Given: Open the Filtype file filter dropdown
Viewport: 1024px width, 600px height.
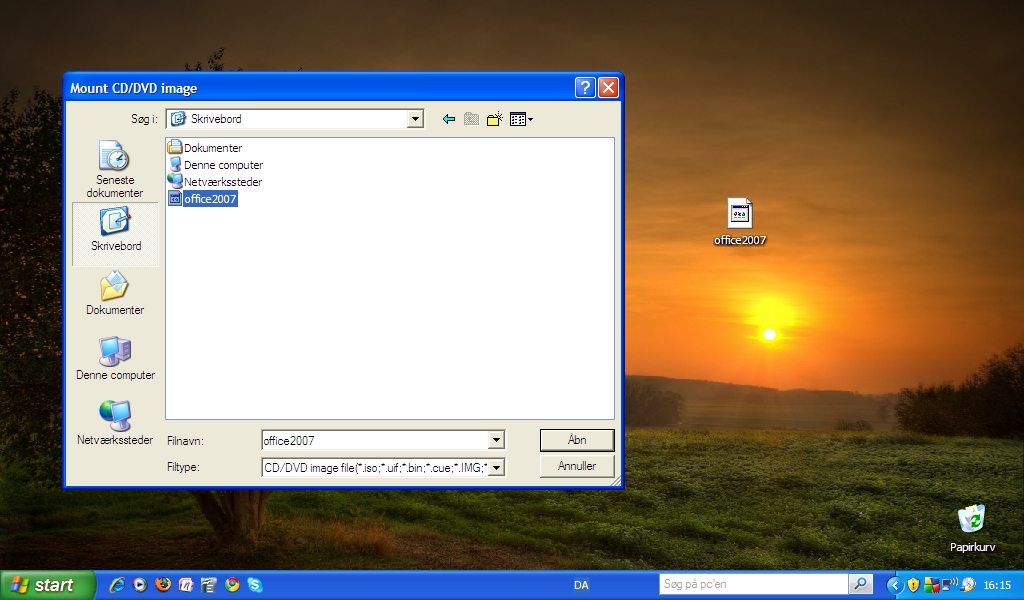Looking at the screenshot, I should tap(496, 467).
